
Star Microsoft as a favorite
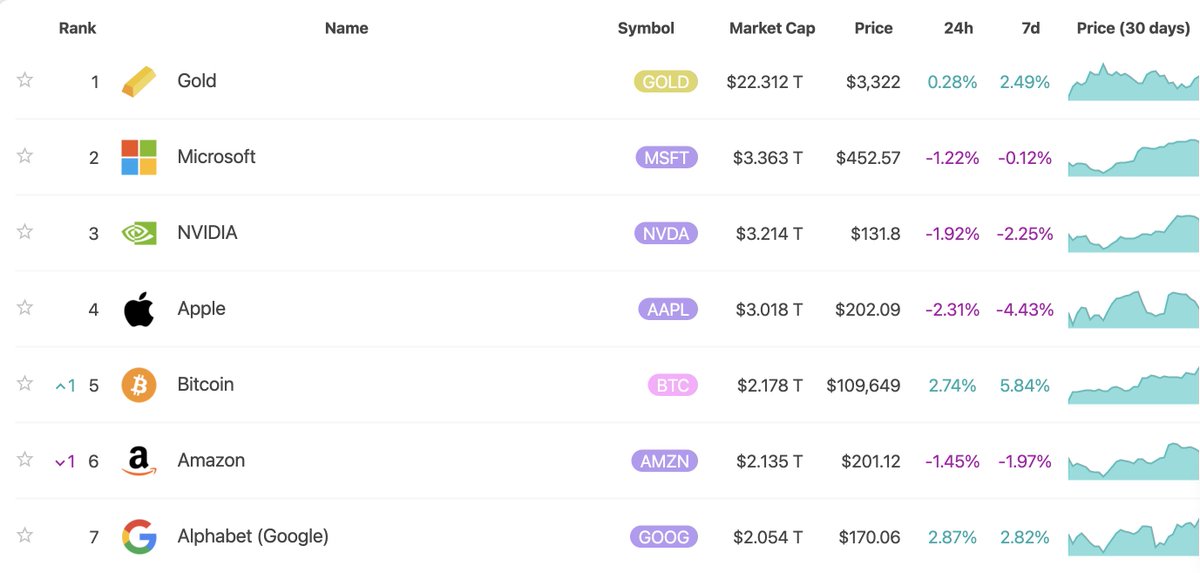click(x=25, y=156)
